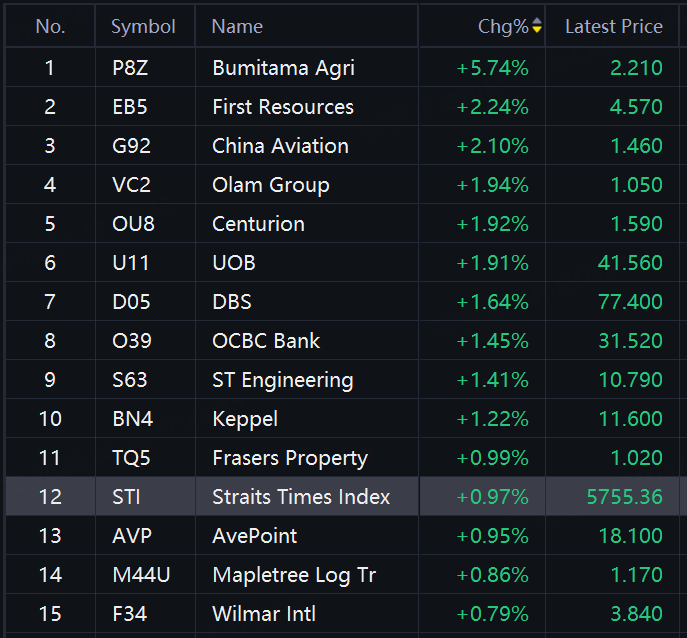Click the +1.64% change value
The height and width of the screenshot is (638, 687).
[492, 302]
